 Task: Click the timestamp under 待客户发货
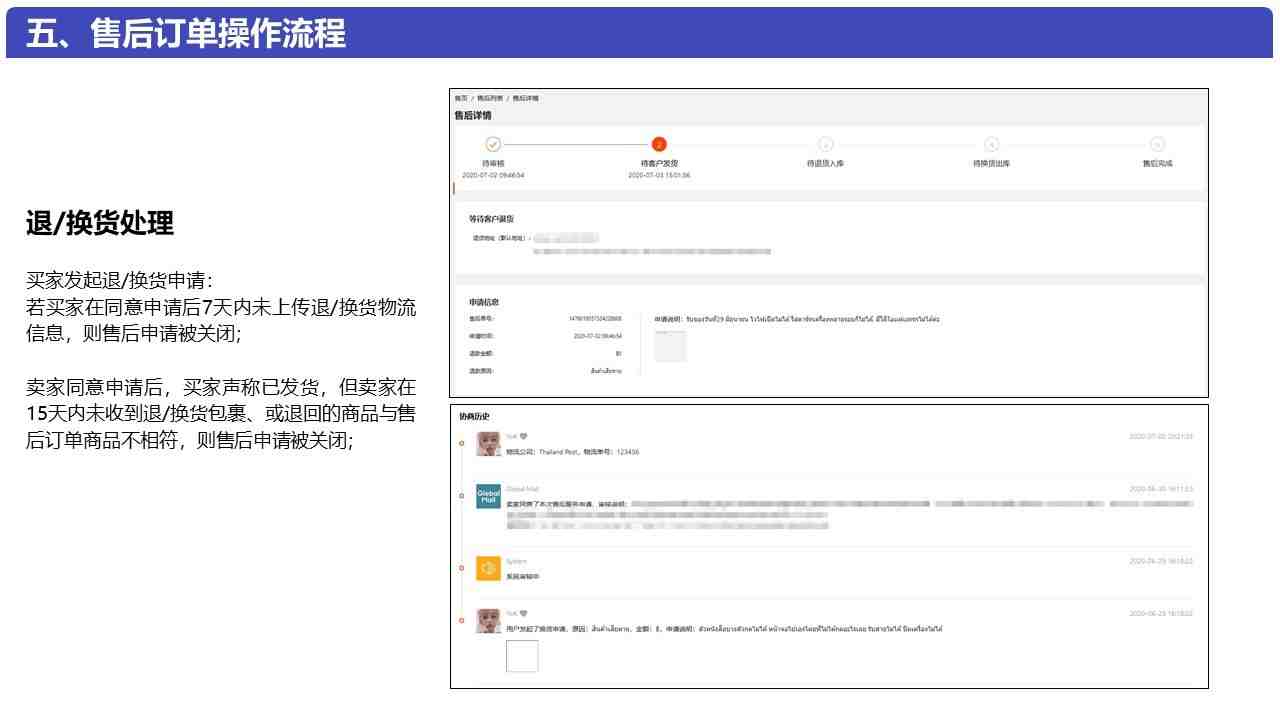pos(659,175)
